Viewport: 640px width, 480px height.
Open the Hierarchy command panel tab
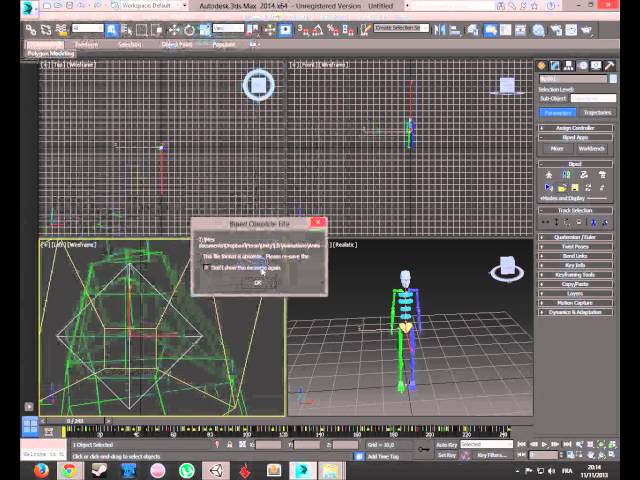tap(569, 66)
